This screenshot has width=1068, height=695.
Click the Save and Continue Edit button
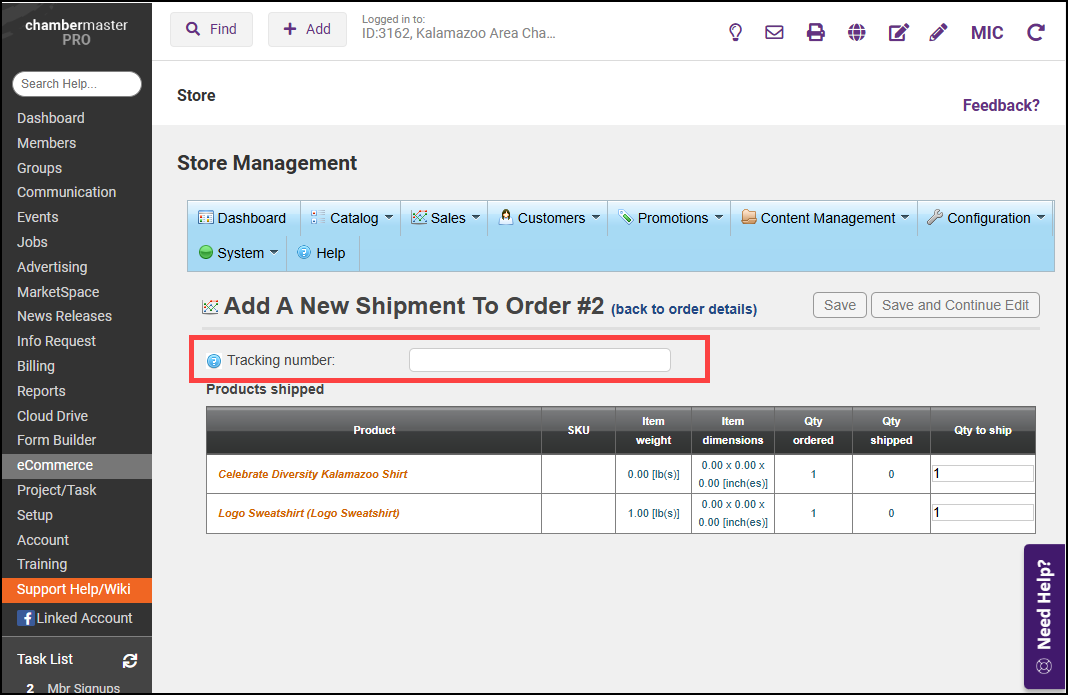point(955,305)
